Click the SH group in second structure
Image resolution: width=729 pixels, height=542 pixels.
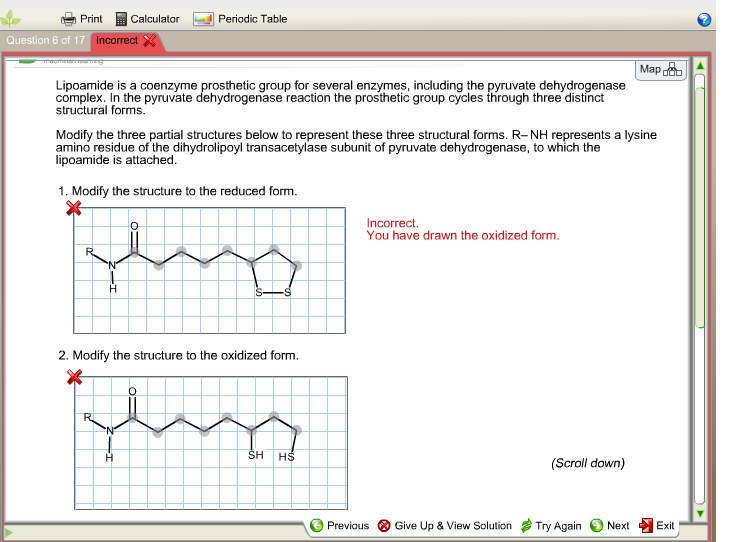[x=255, y=455]
